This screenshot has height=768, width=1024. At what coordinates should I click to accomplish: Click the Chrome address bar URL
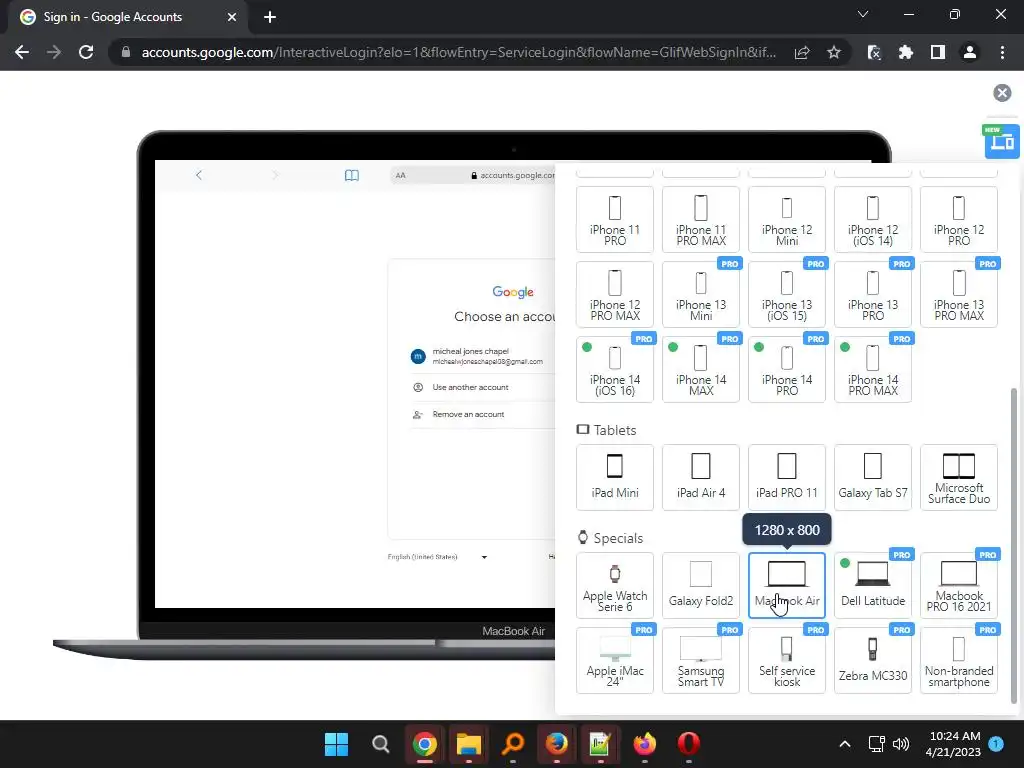pyautogui.click(x=458, y=52)
